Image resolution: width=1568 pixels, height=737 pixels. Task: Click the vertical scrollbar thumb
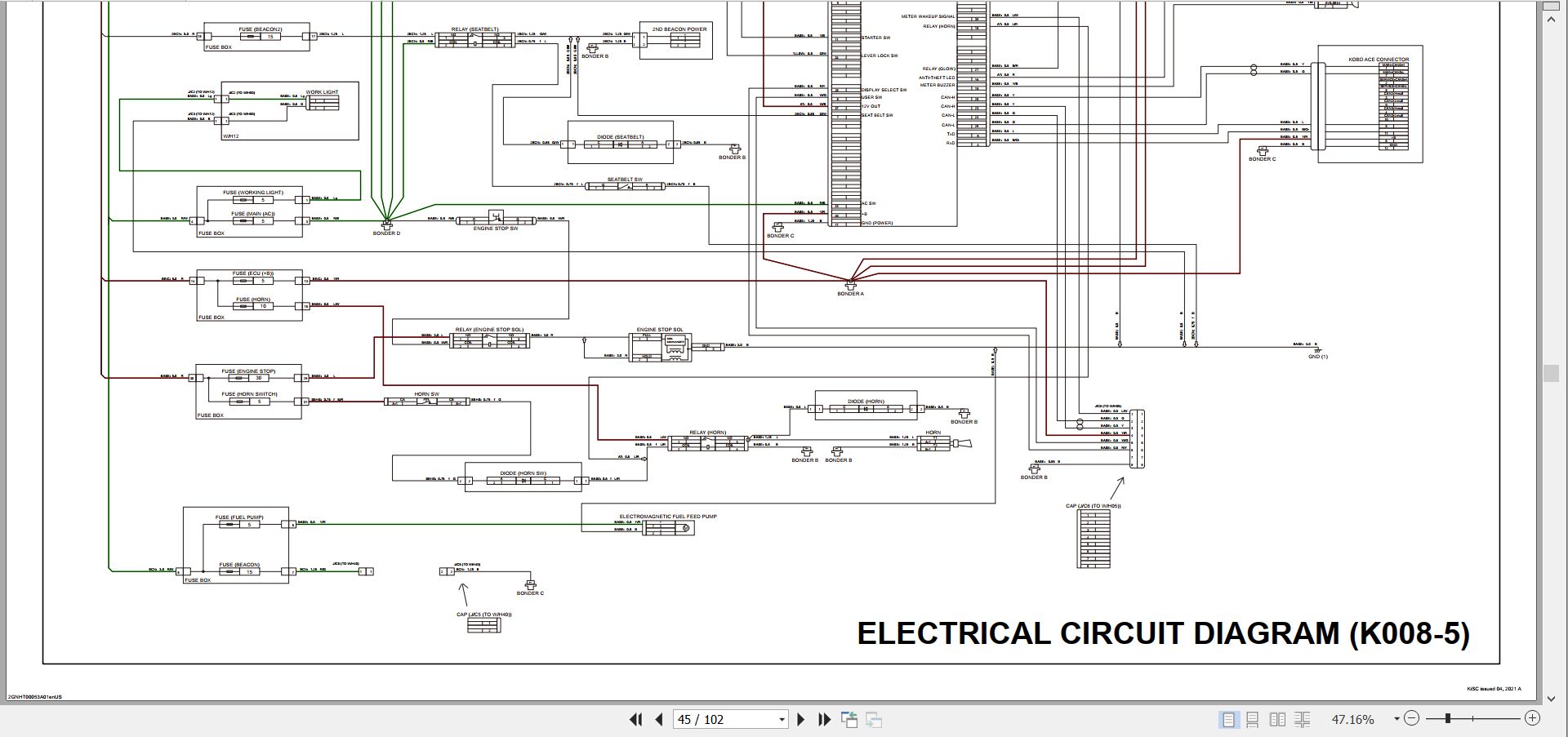(1552, 374)
